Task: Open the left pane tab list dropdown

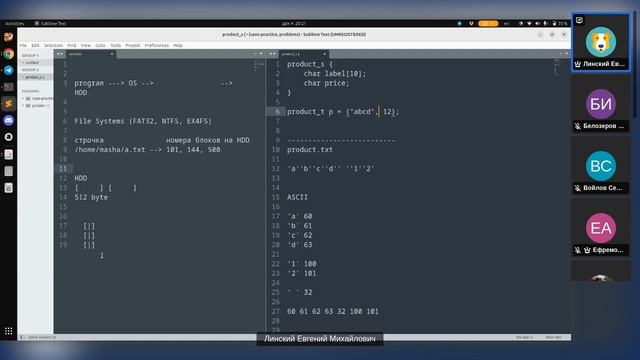Action: [261, 54]
